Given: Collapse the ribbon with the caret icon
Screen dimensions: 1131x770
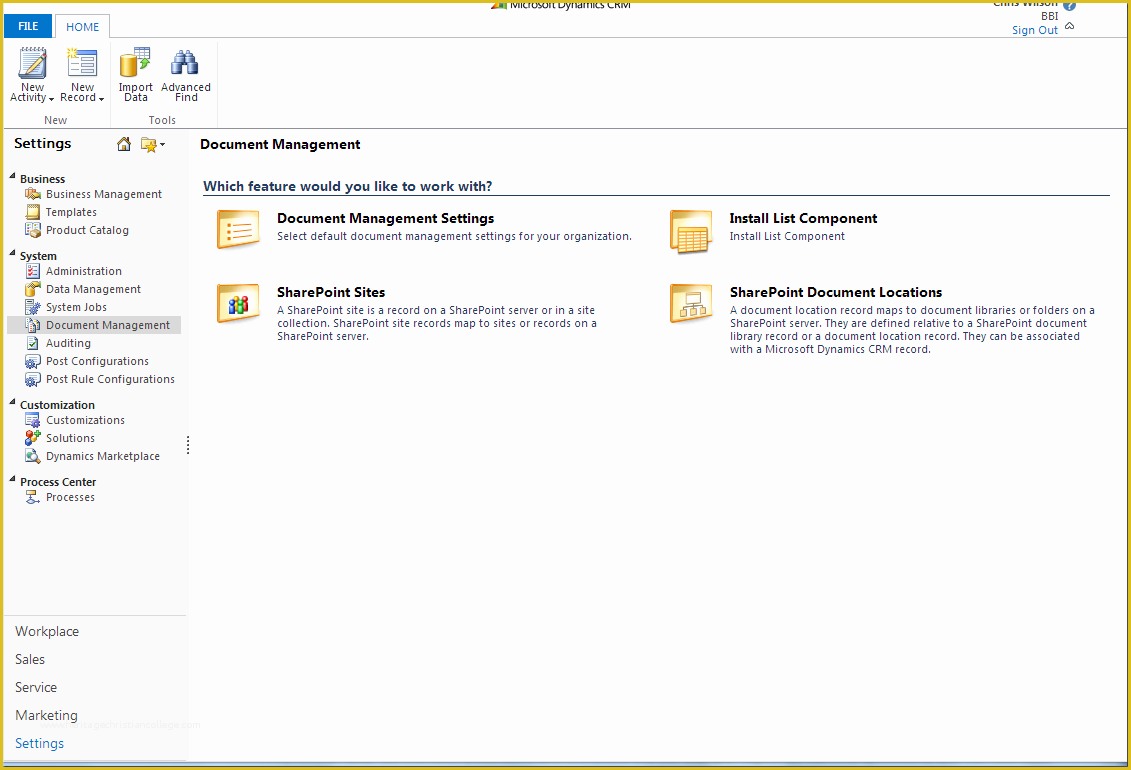Looking at the screenshot, I should point(1070,26).
